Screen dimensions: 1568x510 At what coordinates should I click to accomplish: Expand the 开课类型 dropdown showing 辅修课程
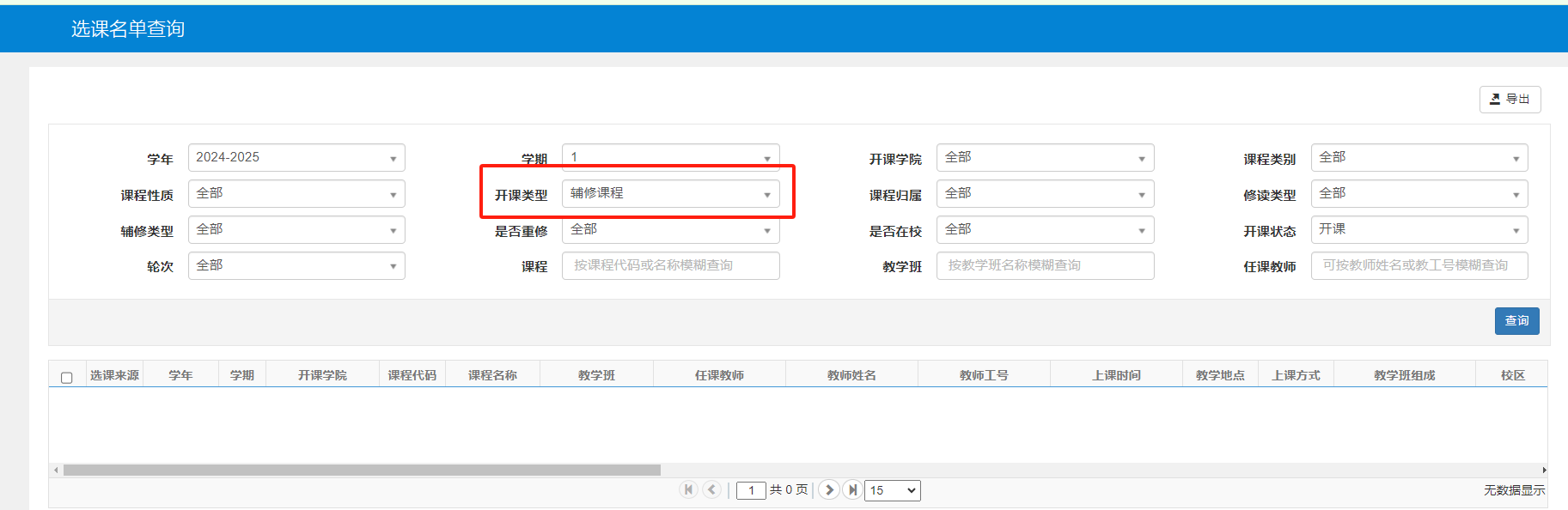(670, 194)
